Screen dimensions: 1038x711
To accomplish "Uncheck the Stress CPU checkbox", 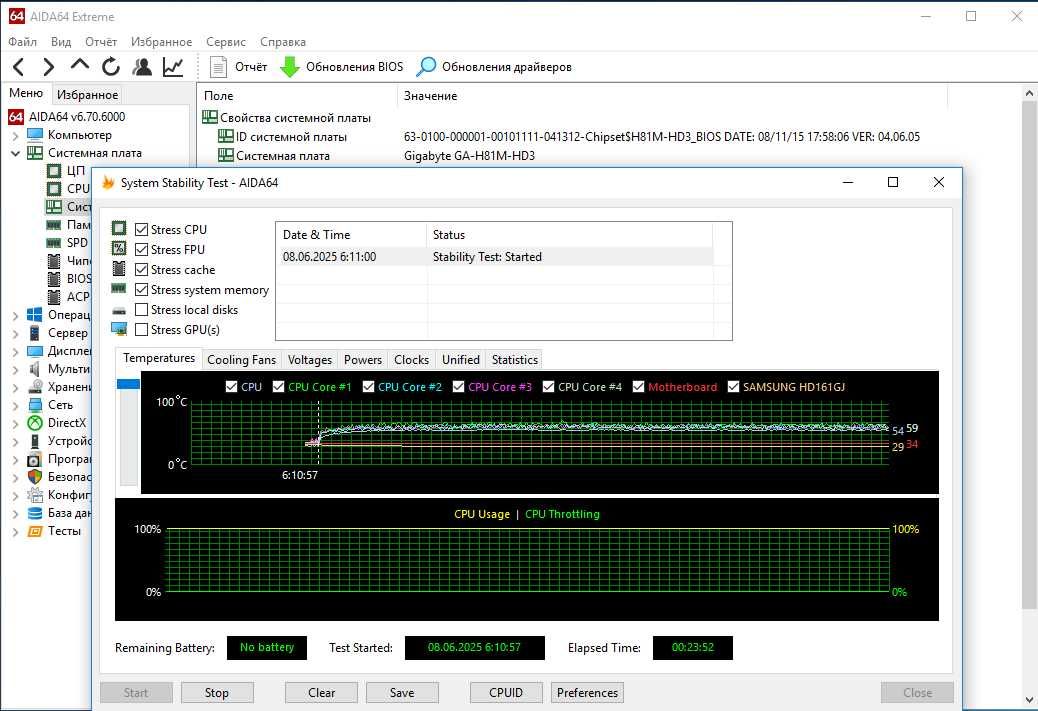I will pyautogui.click(x=141, y=229).
